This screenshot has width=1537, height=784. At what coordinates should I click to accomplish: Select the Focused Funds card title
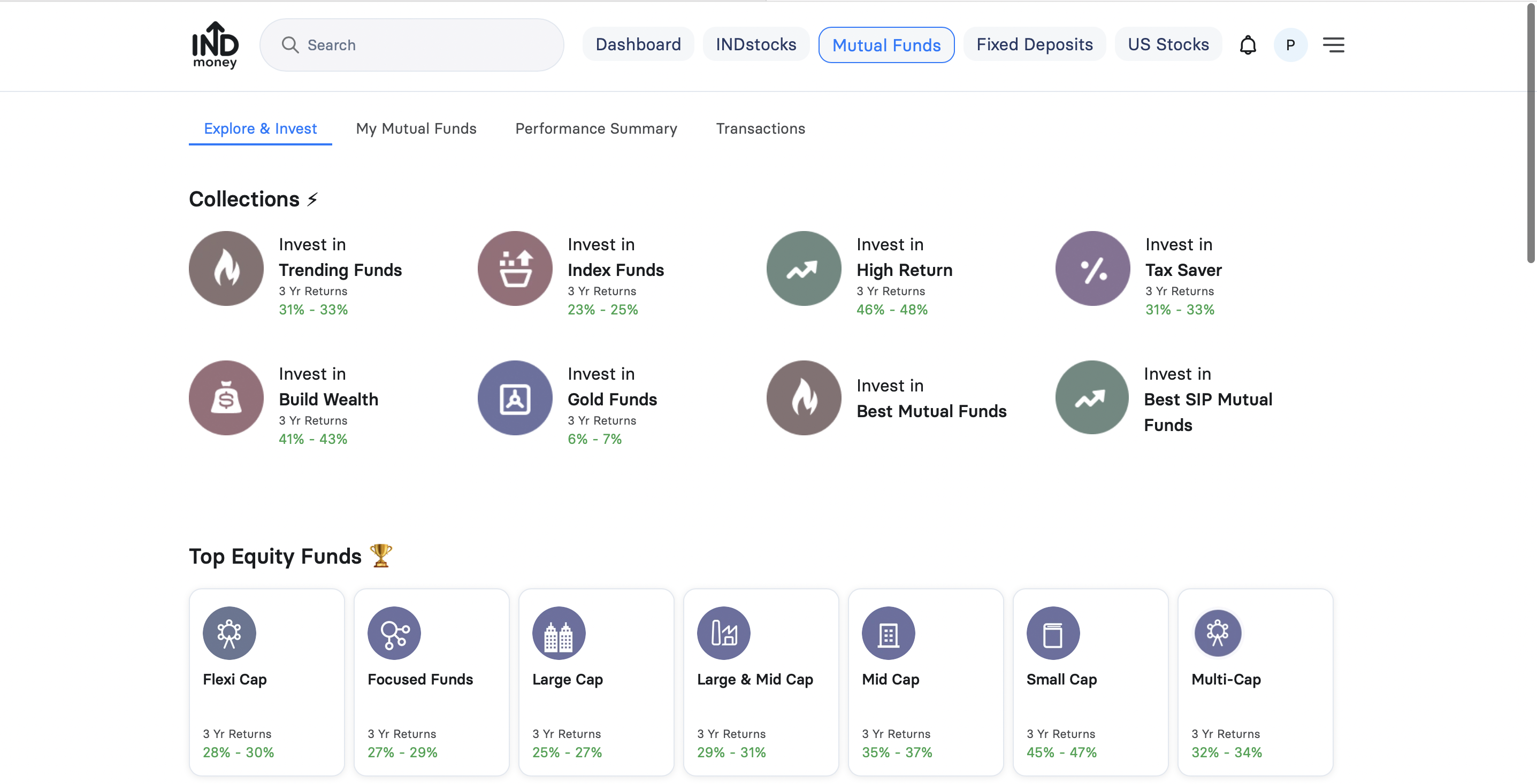(x=420, y=679)
